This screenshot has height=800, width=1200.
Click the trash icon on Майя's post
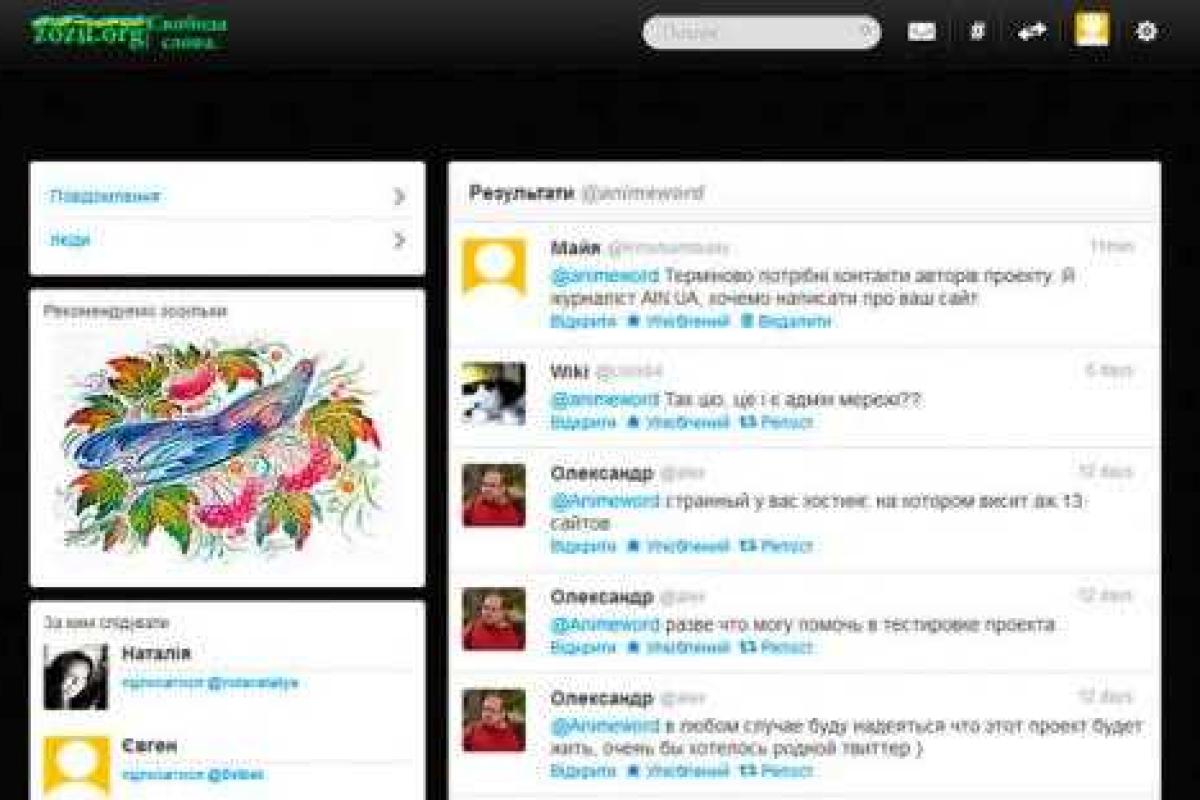746,321
